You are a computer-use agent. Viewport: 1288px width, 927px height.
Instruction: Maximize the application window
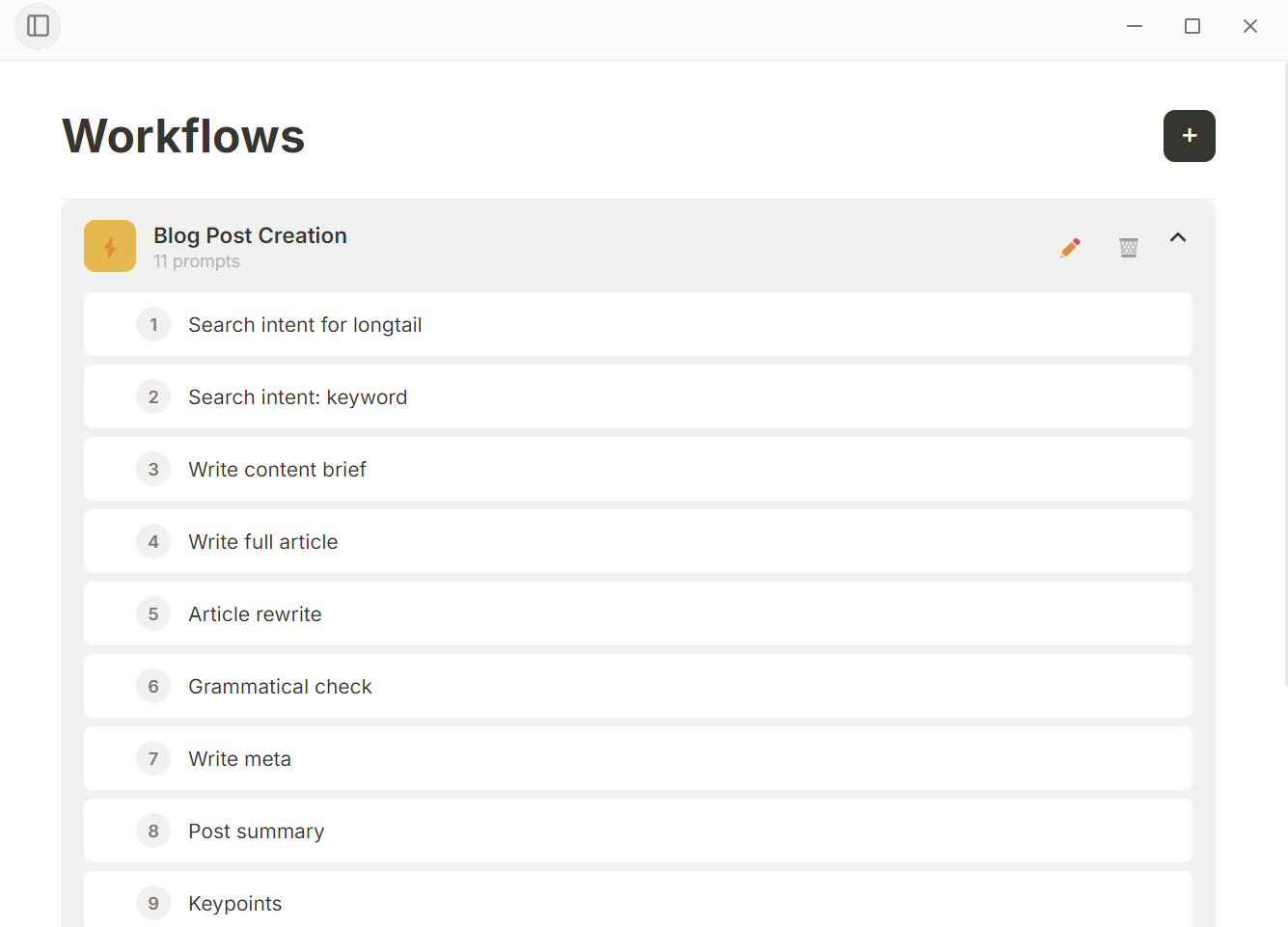click(1192, 26)
